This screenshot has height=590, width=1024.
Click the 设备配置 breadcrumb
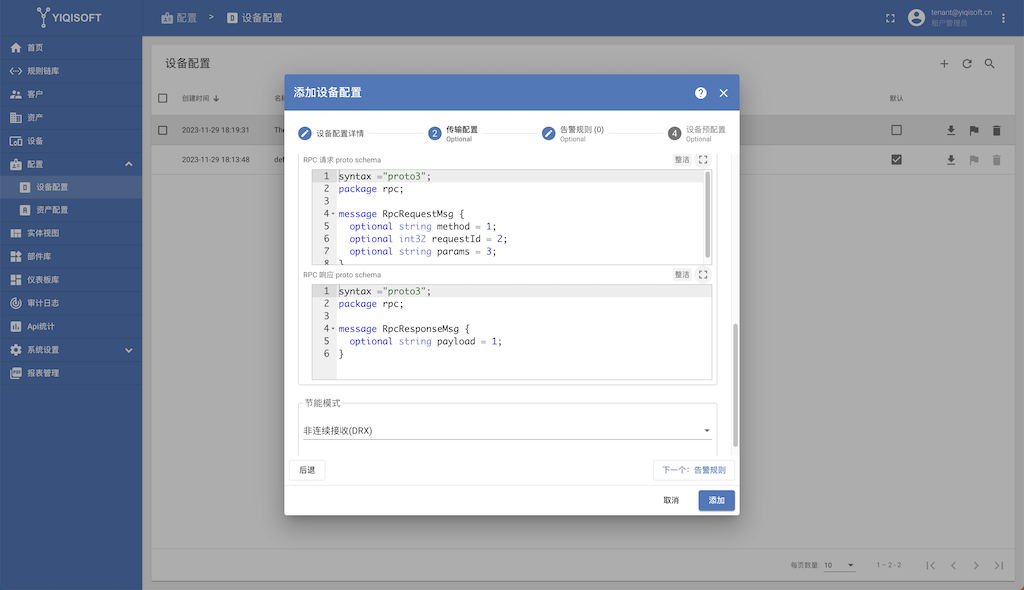pyautogui.click(x=255, y=18)
